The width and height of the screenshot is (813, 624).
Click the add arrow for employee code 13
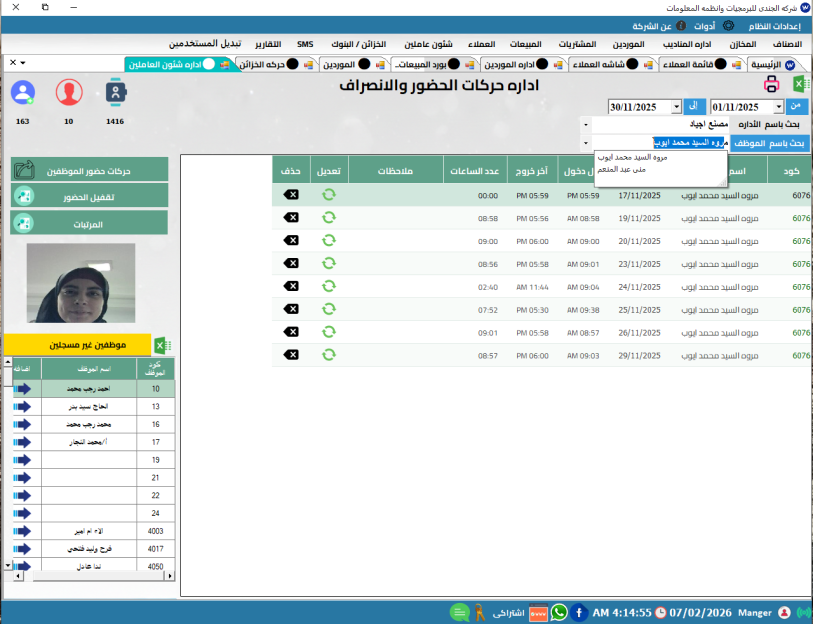pyautogui.click(x=22, y=407)
